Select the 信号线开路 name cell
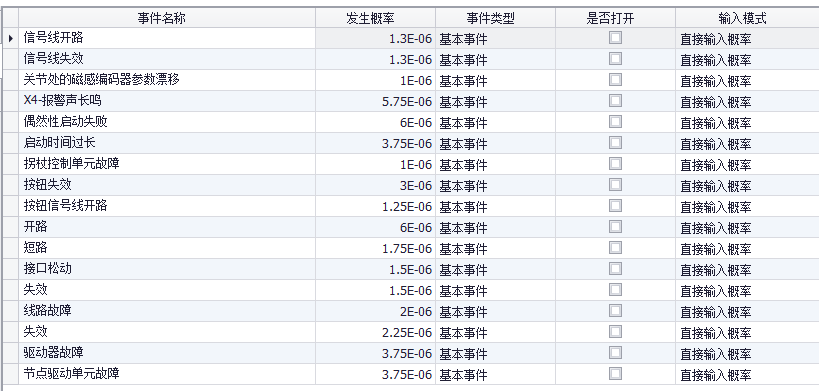 pyautogui.click(x=167, y=38)
